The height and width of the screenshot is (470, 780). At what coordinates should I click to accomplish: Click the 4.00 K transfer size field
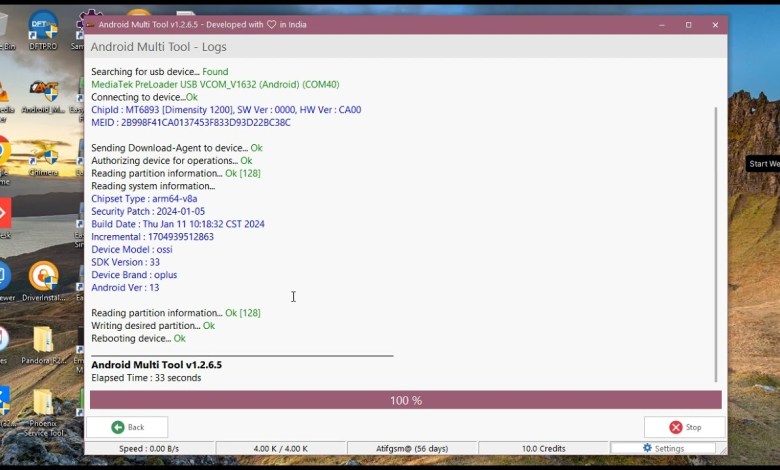pyautogui.click(x=281, y=448)
